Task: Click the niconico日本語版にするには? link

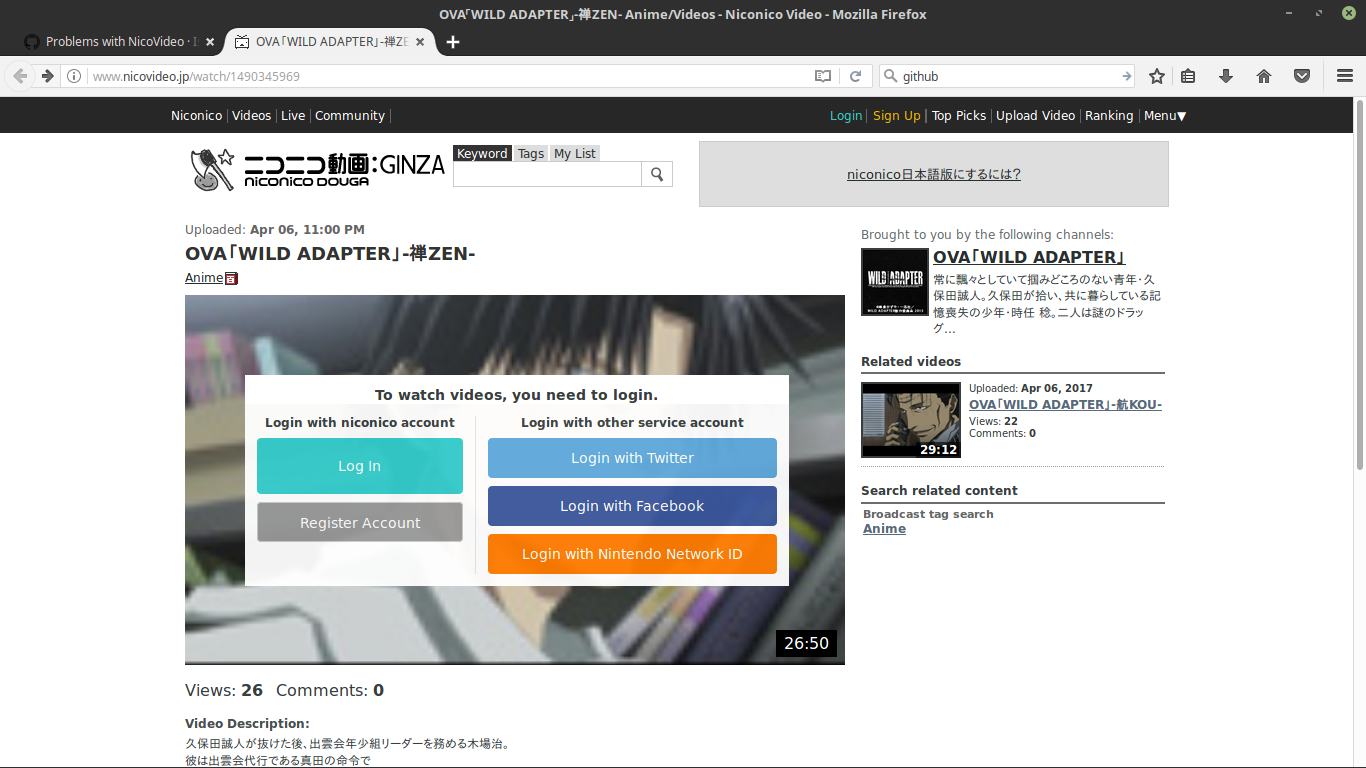Action: pyautogui.click(x=934, y=174)
